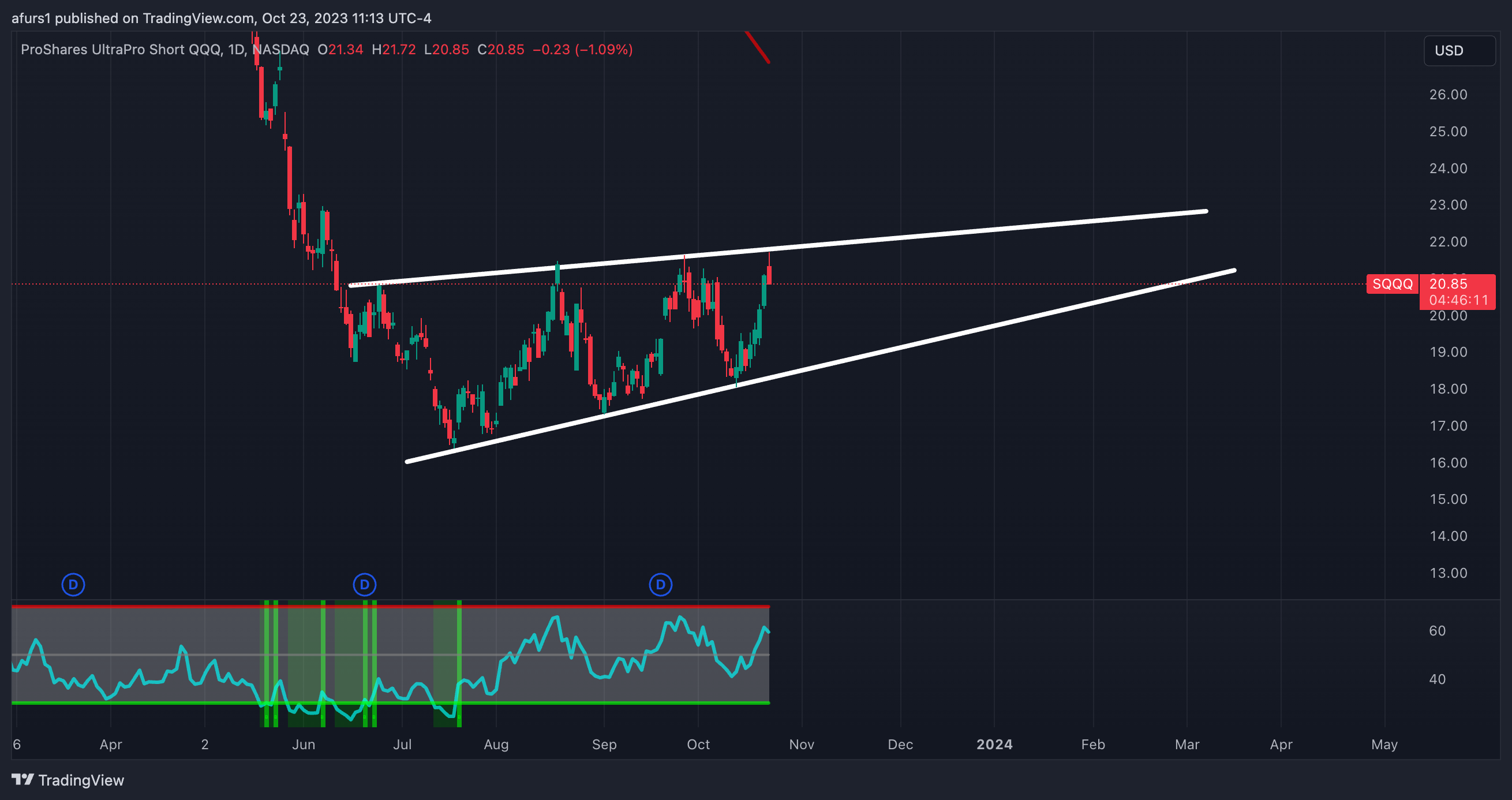Click the ProShares UltraPro Short QQQ title
Image resolution: width=1512 pixels, height=800 pixels.
point(121,49)
